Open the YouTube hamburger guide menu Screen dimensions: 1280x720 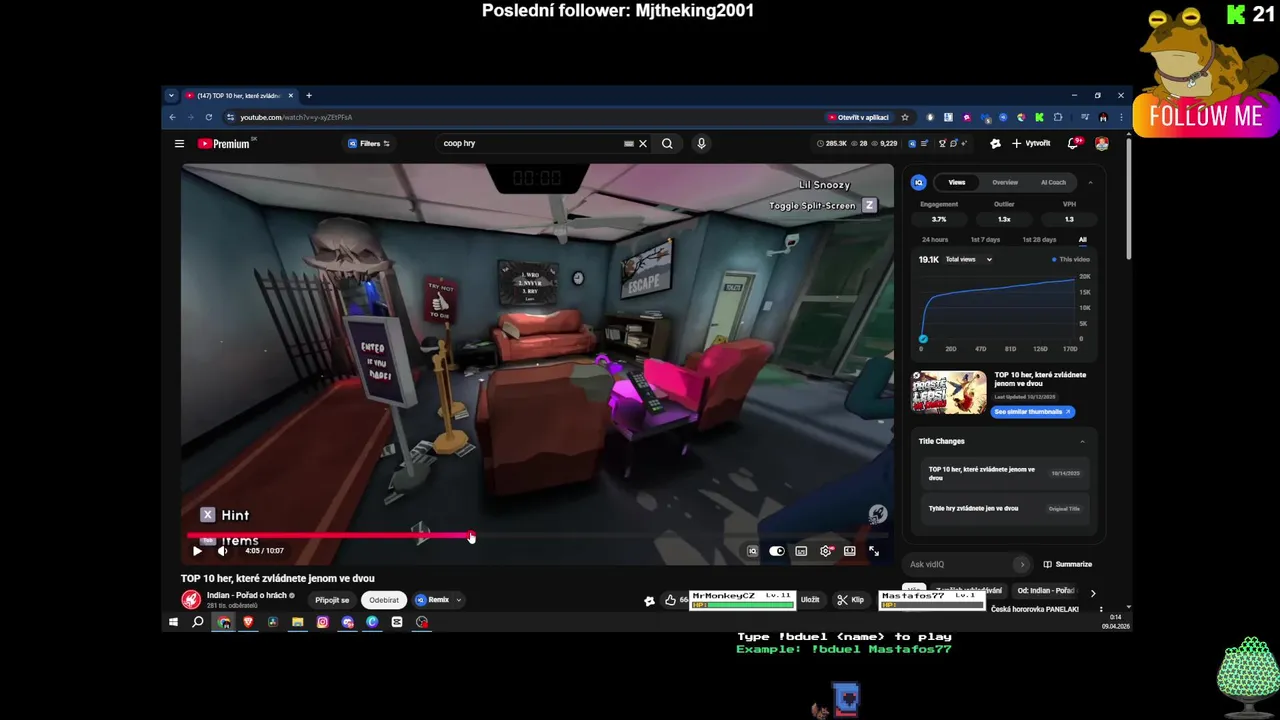179,144
